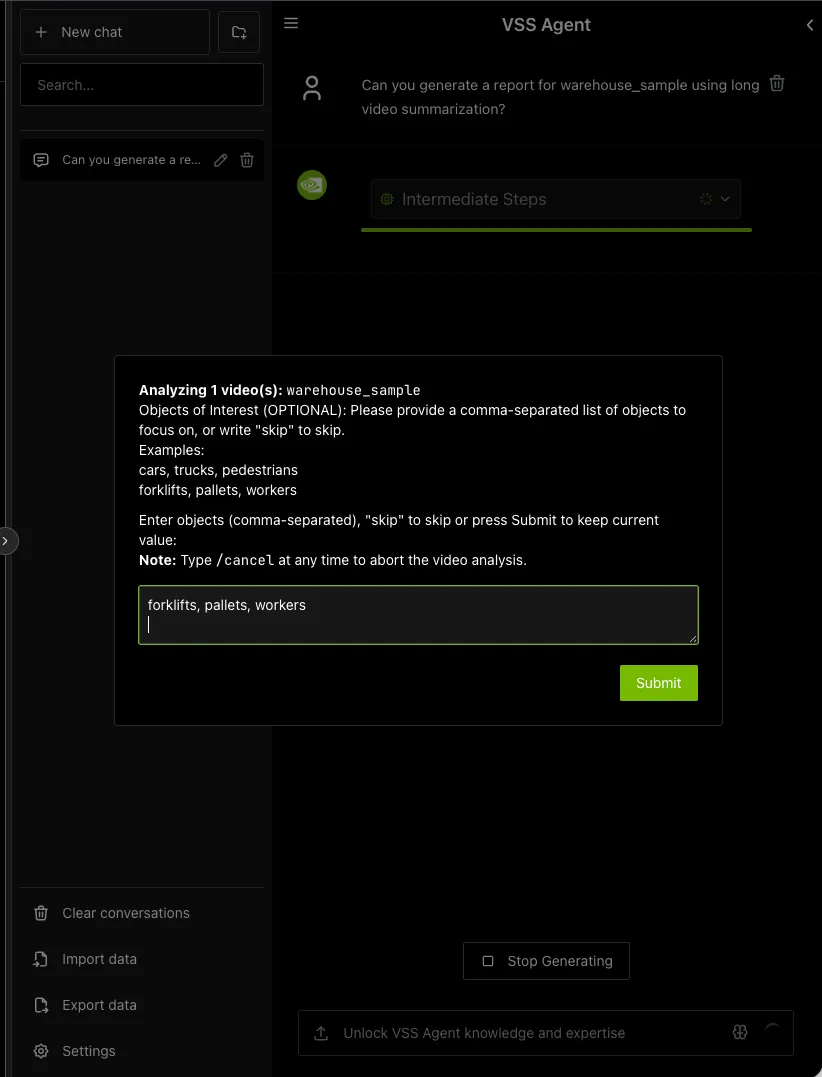This screenshot has width=822, height=1077.
Task: Click the NVIDIA agent avatar
Action: point(312,185)
